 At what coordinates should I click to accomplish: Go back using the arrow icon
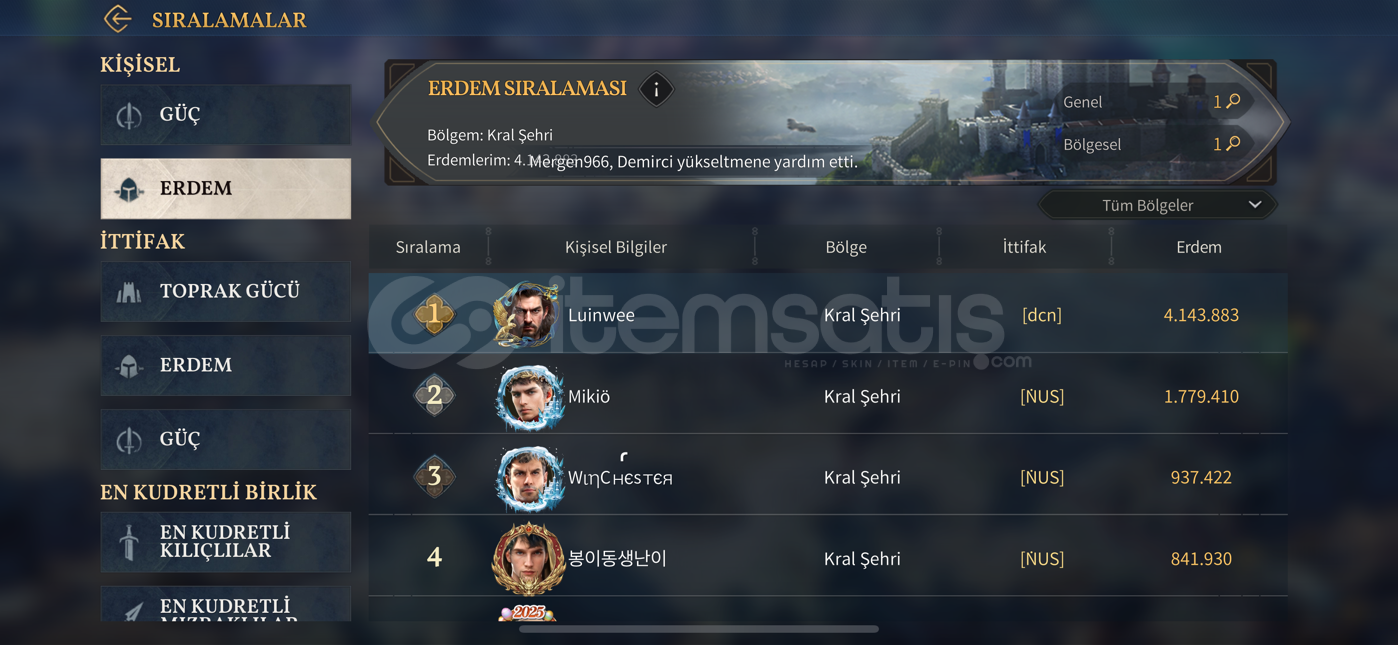coord(118,19)
